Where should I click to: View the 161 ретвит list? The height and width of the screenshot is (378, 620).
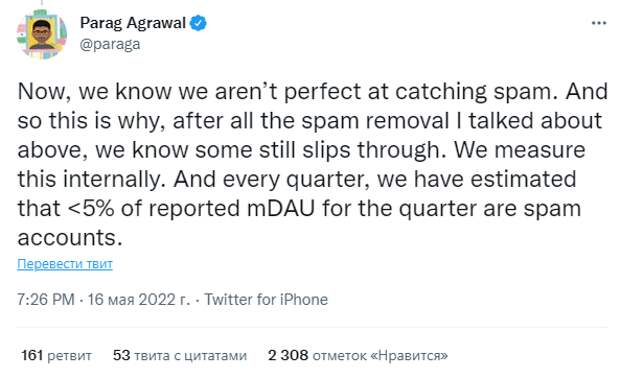[x=56, y=355]
